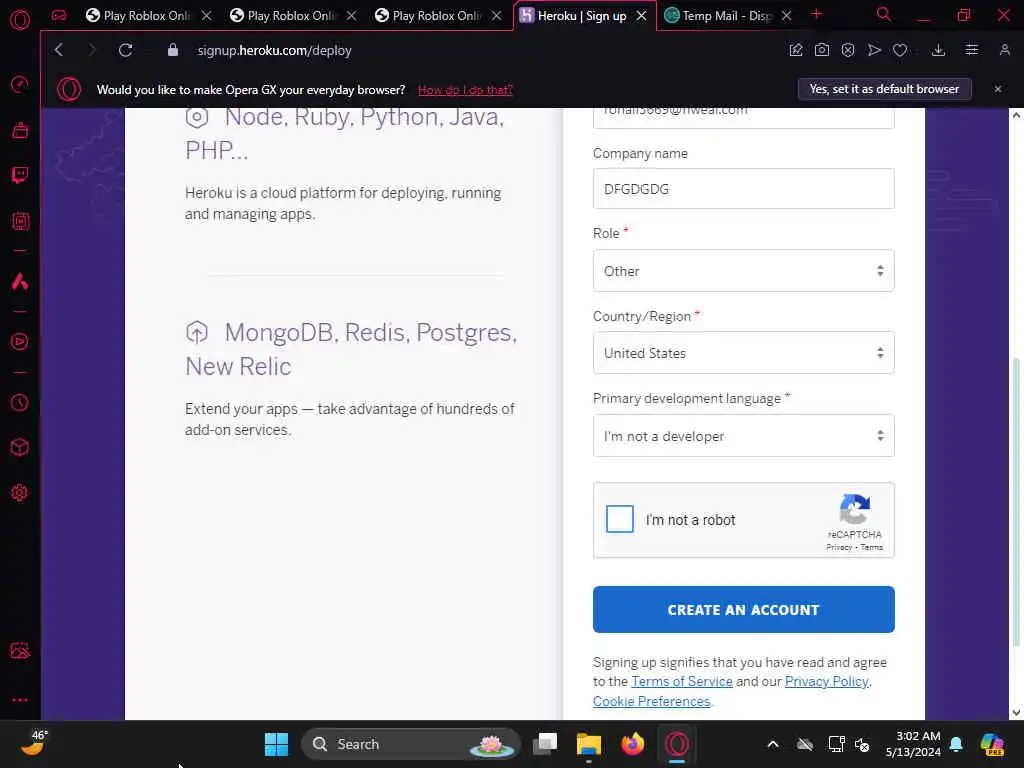Open Settings gear in sidebar
Viewport: 1024px width, 768px height.
click(x=20, y=492)
